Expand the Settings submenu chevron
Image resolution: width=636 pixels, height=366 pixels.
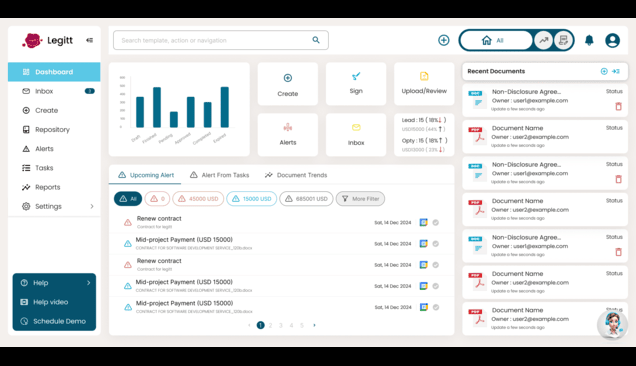92,206
